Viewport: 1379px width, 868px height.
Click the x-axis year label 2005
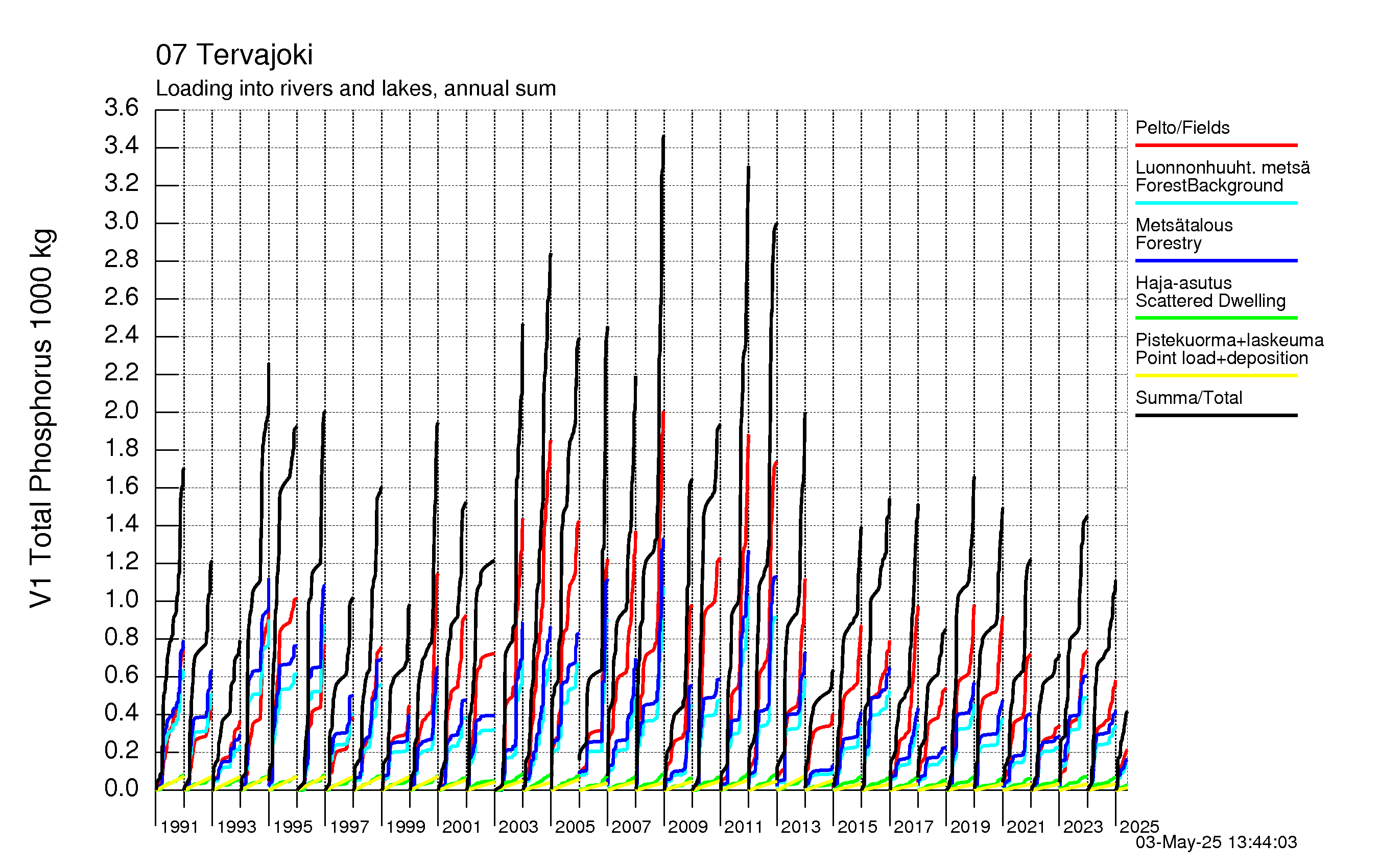575,827
